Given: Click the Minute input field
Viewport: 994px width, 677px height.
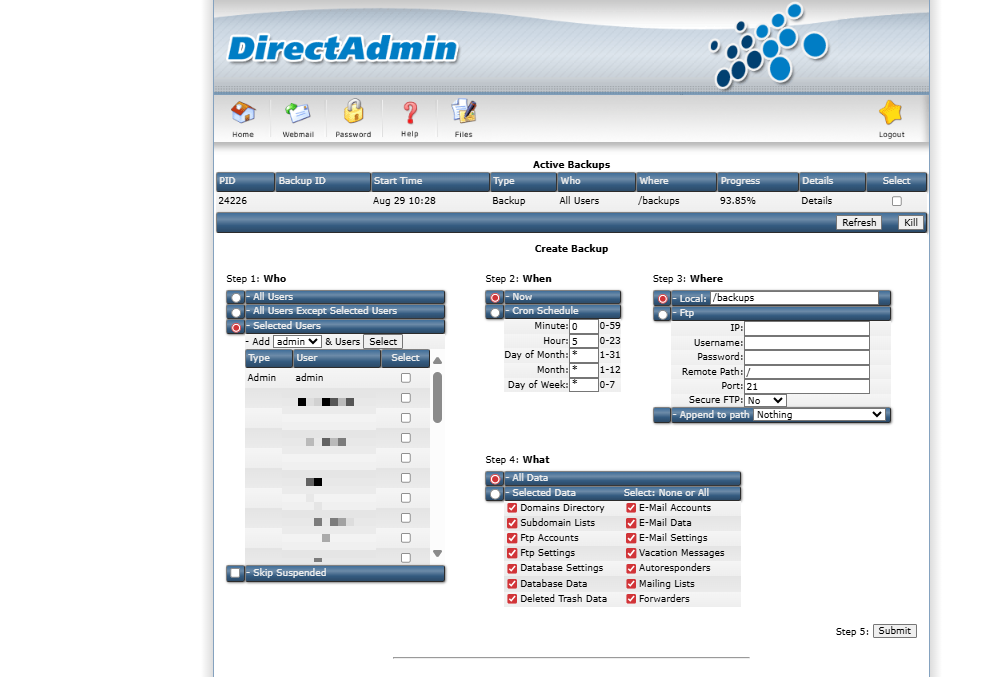Looking at the screenshot, I should point(583,326).
